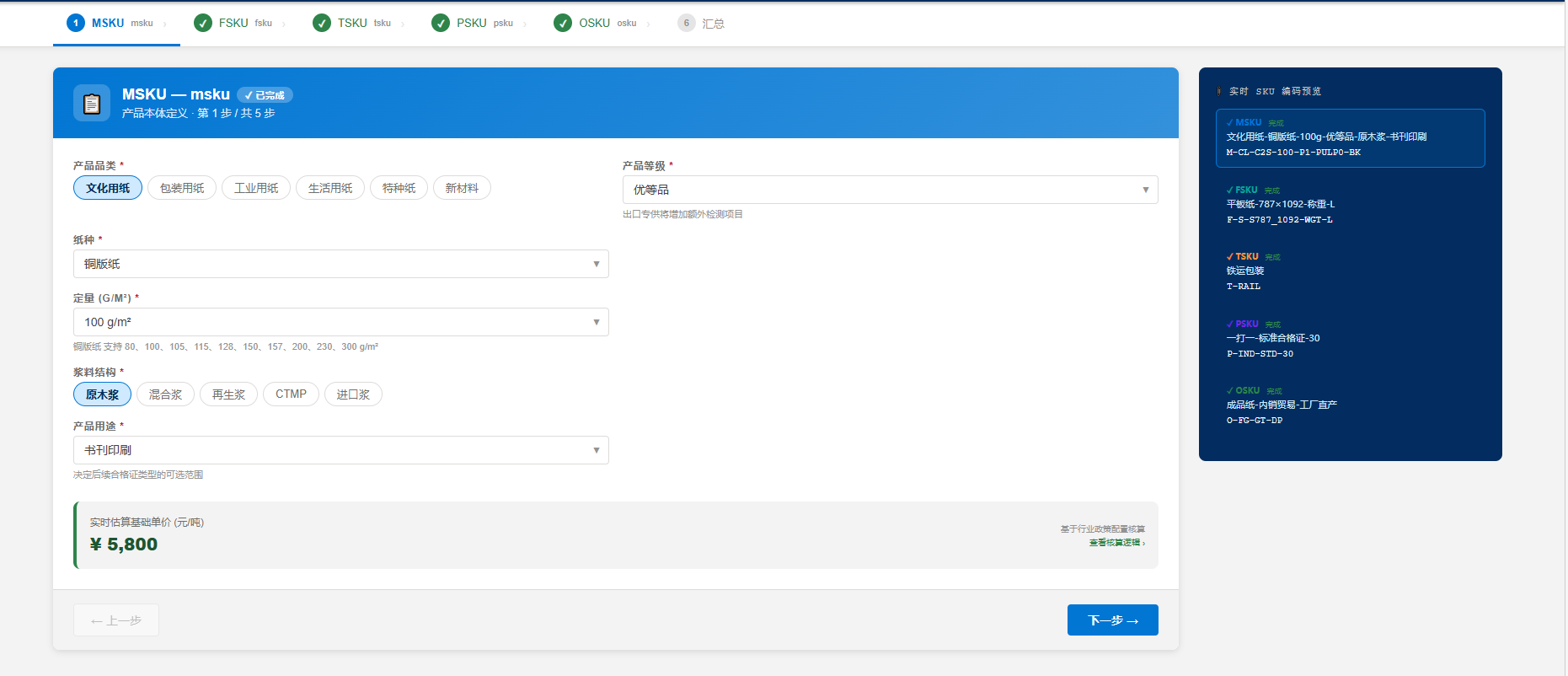Click the MSKU step number 1 icon
Screen dimensions: 1568x676
[x=76, y=23]
